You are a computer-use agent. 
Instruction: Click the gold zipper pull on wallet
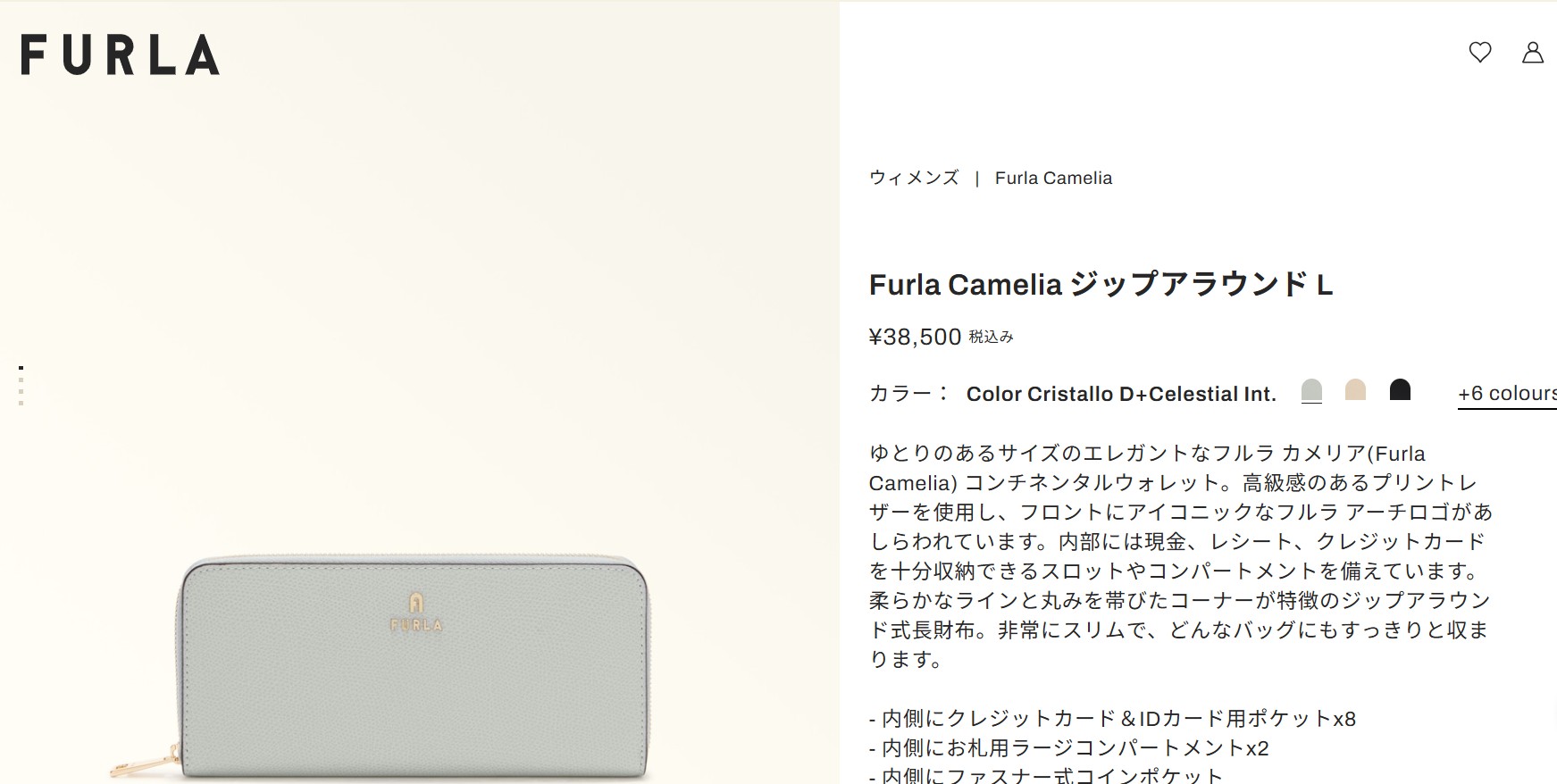tap(145, 763)
